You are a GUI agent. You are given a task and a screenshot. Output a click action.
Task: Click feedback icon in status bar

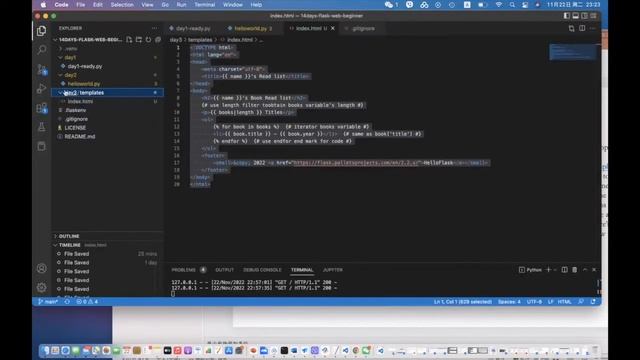coord(581,302)
